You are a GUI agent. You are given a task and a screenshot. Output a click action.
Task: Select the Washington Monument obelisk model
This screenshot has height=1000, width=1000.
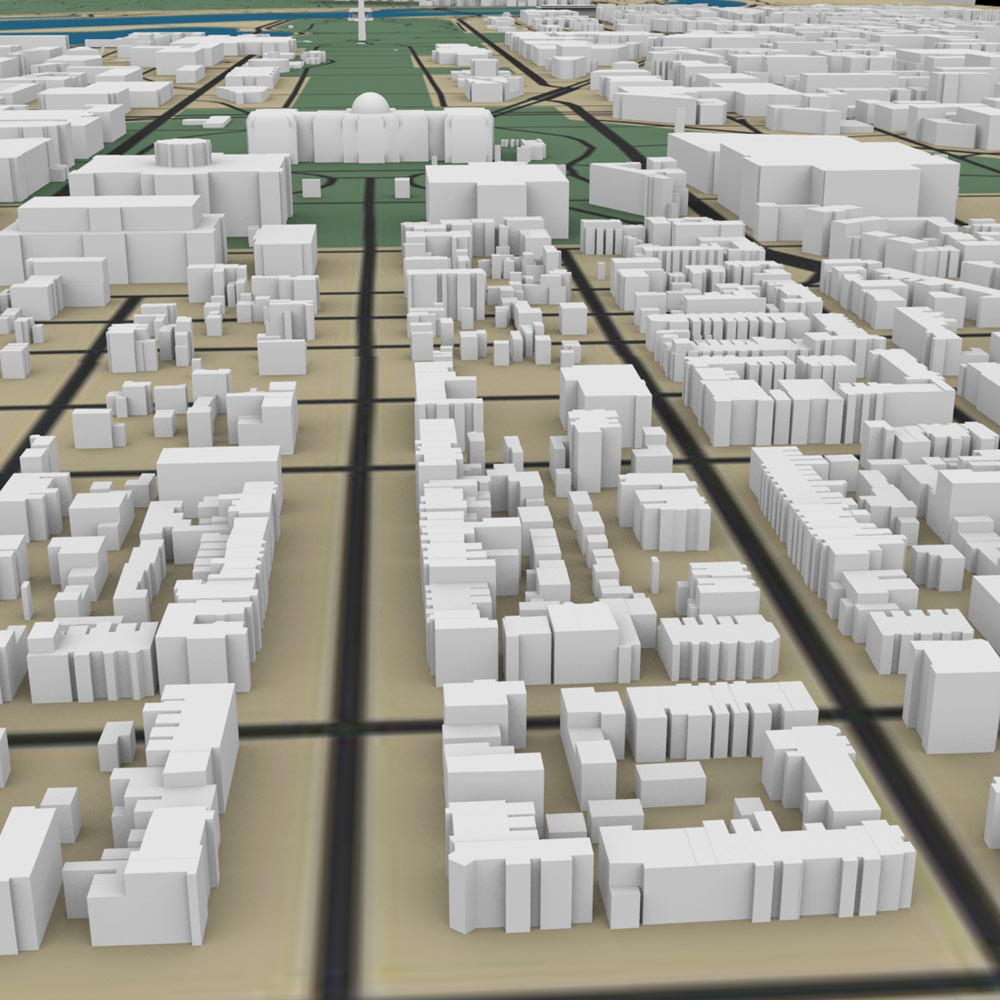(361, 20)
